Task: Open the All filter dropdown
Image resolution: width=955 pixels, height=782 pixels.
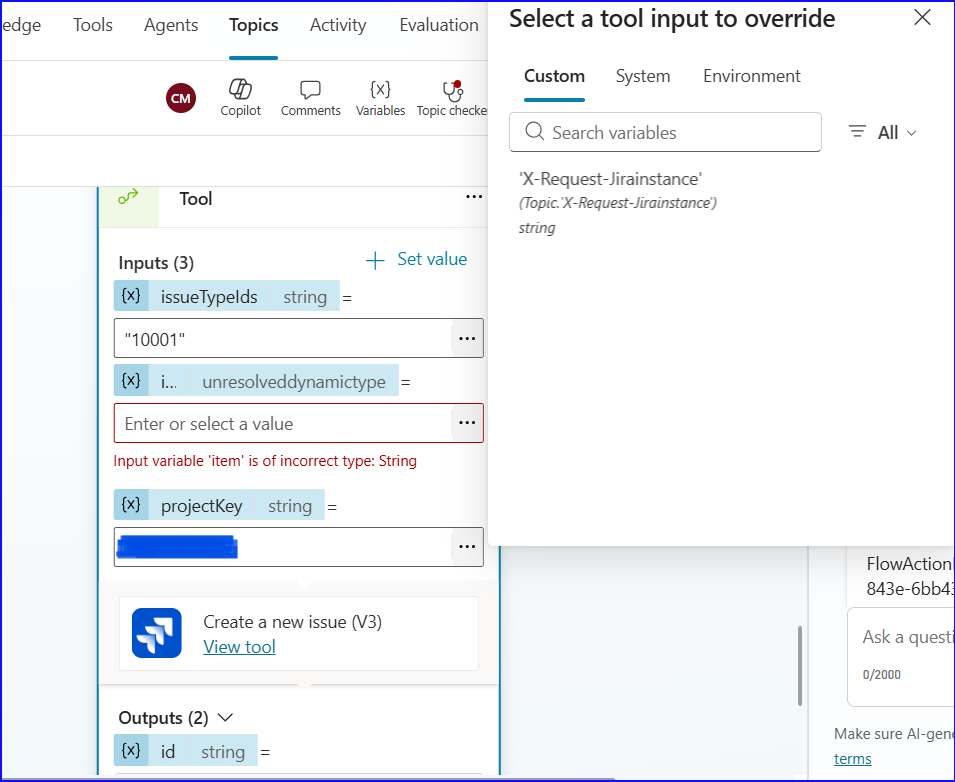Action: [x=897, y=132]
